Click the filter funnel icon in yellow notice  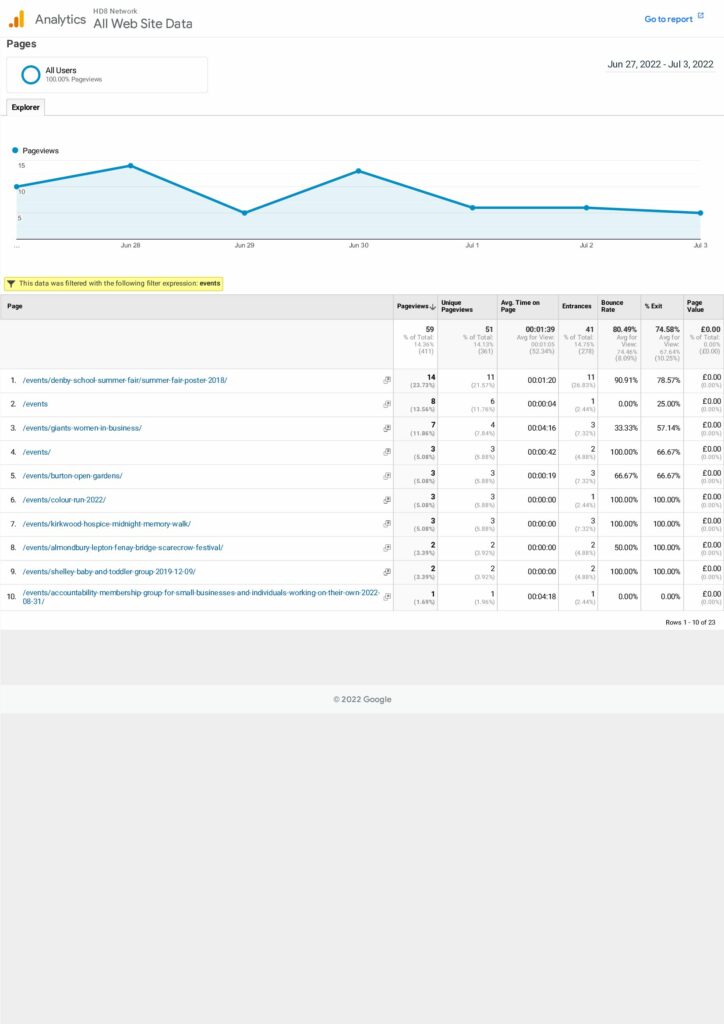[11, 284]
